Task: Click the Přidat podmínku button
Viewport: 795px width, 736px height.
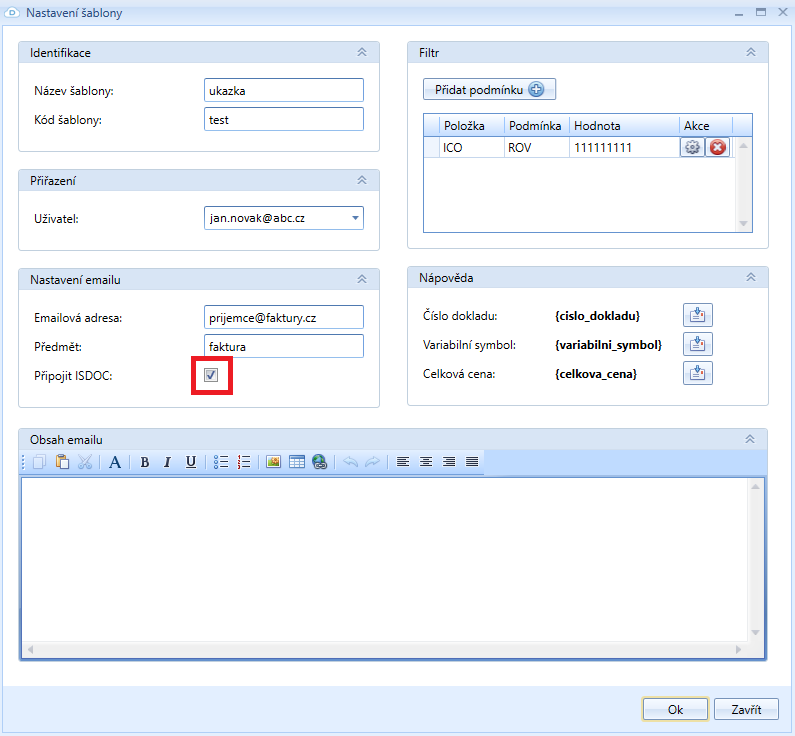Action: [489, 90]
